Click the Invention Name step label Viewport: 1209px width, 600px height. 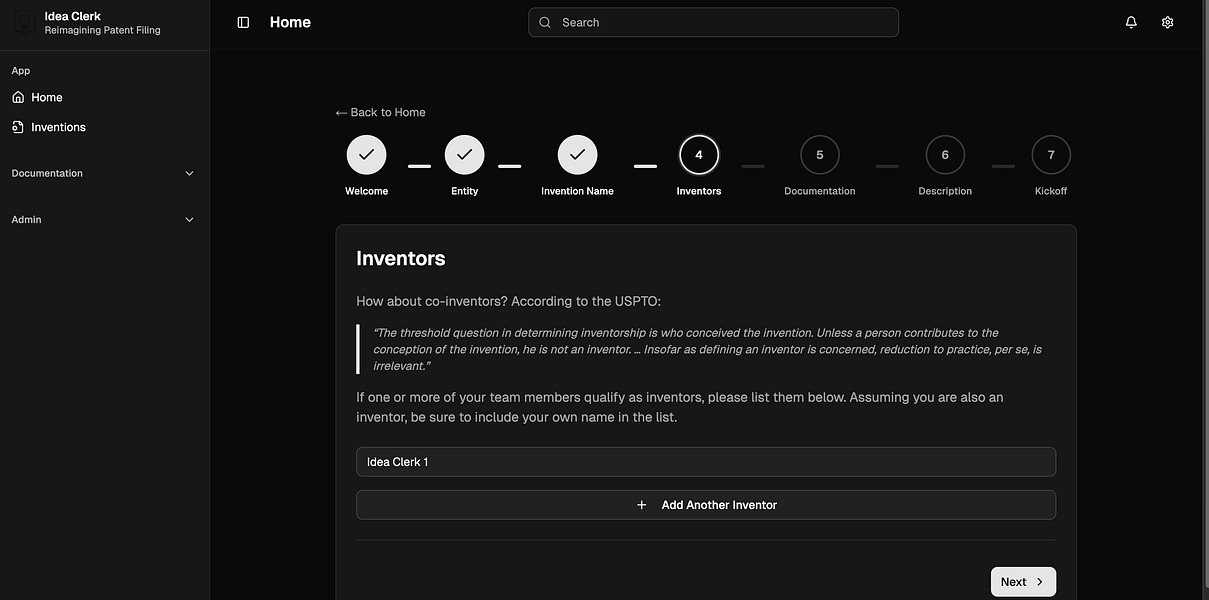[x=577, y=191]
